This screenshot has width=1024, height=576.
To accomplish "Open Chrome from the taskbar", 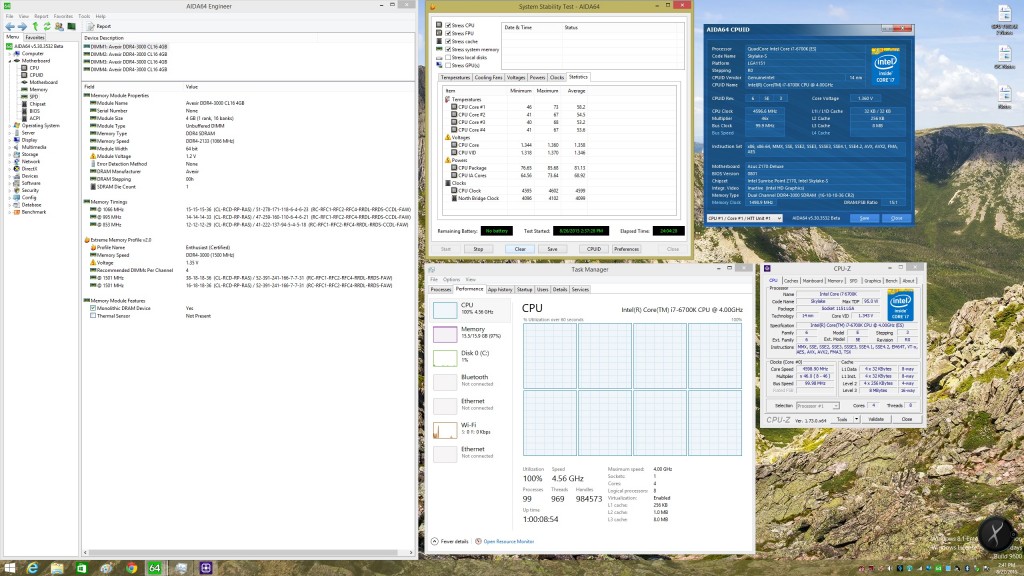I will click(x=131, y=568).
